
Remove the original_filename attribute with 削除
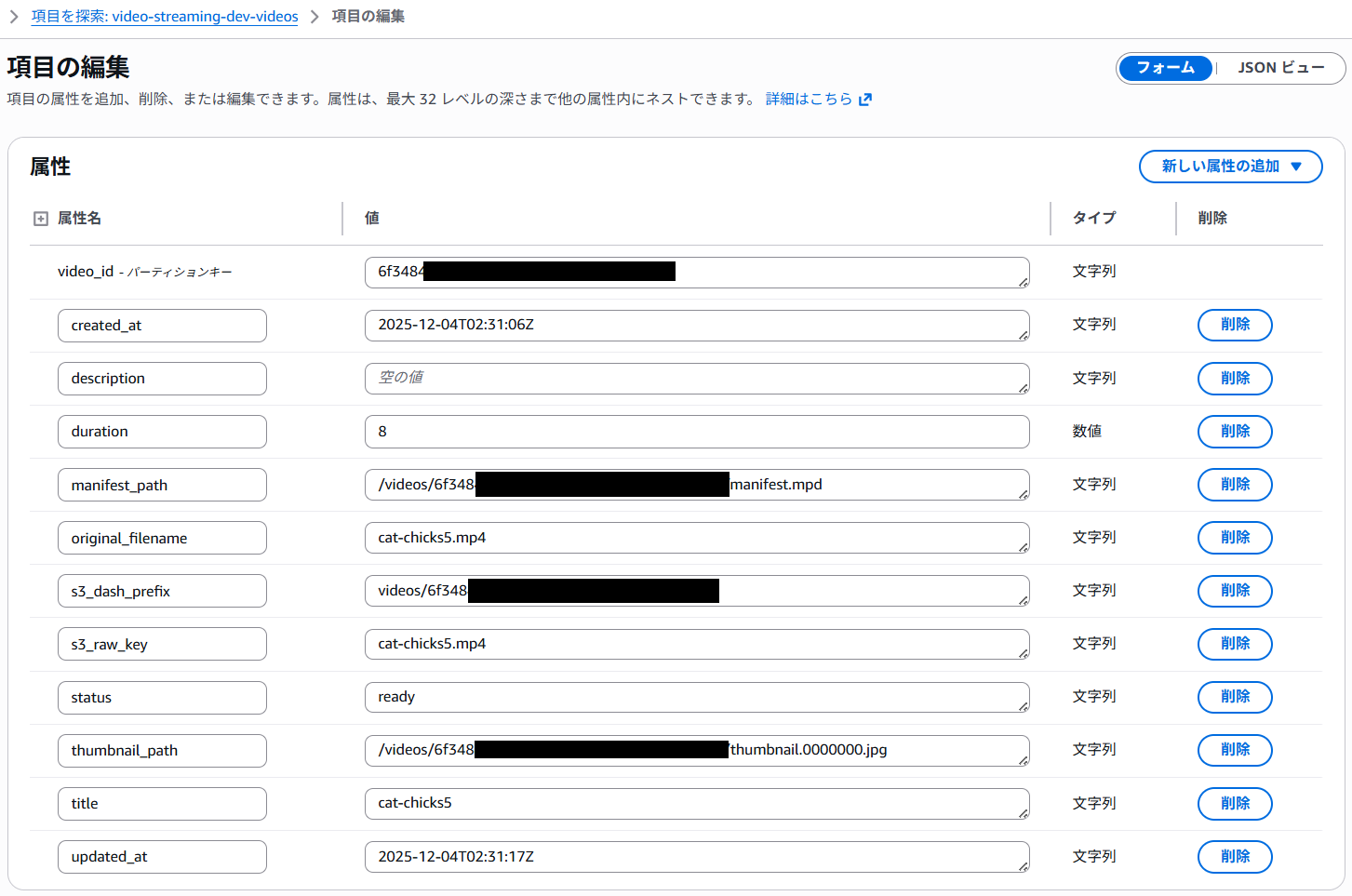(1235, 537)
